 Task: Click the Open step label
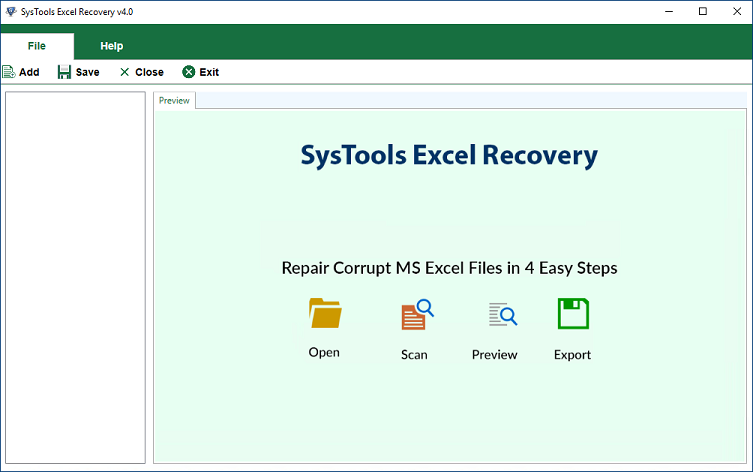point(324,352)
